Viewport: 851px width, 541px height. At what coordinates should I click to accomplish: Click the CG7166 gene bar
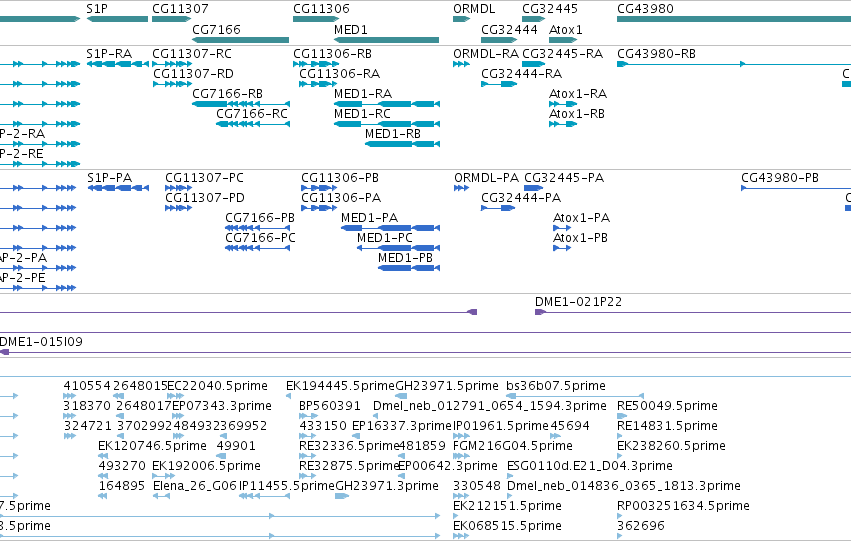(x=240, y=40)
